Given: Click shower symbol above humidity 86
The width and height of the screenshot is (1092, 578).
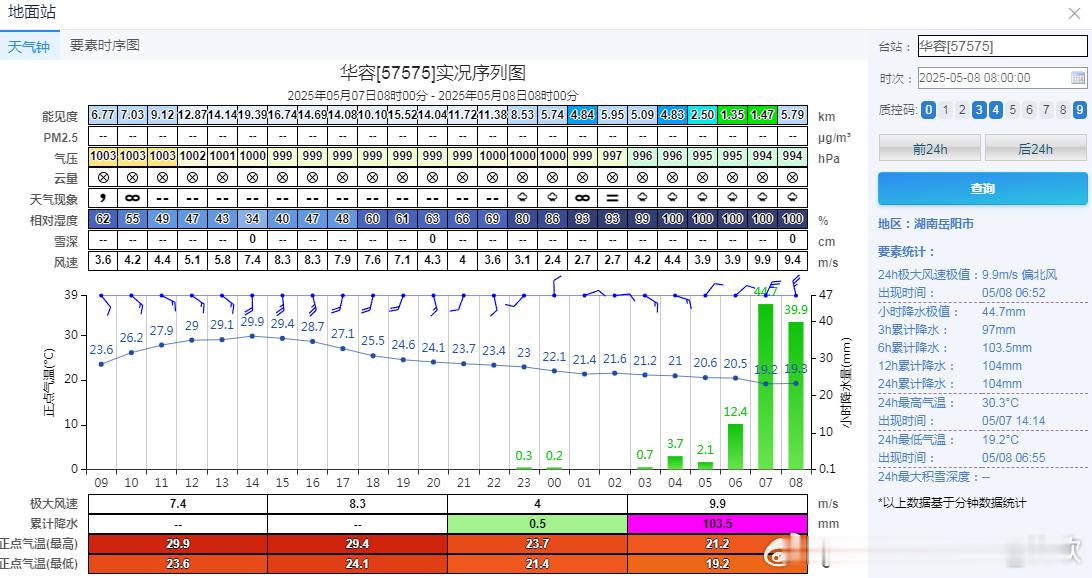Looking at the screenshot, I should click(552, 198).
